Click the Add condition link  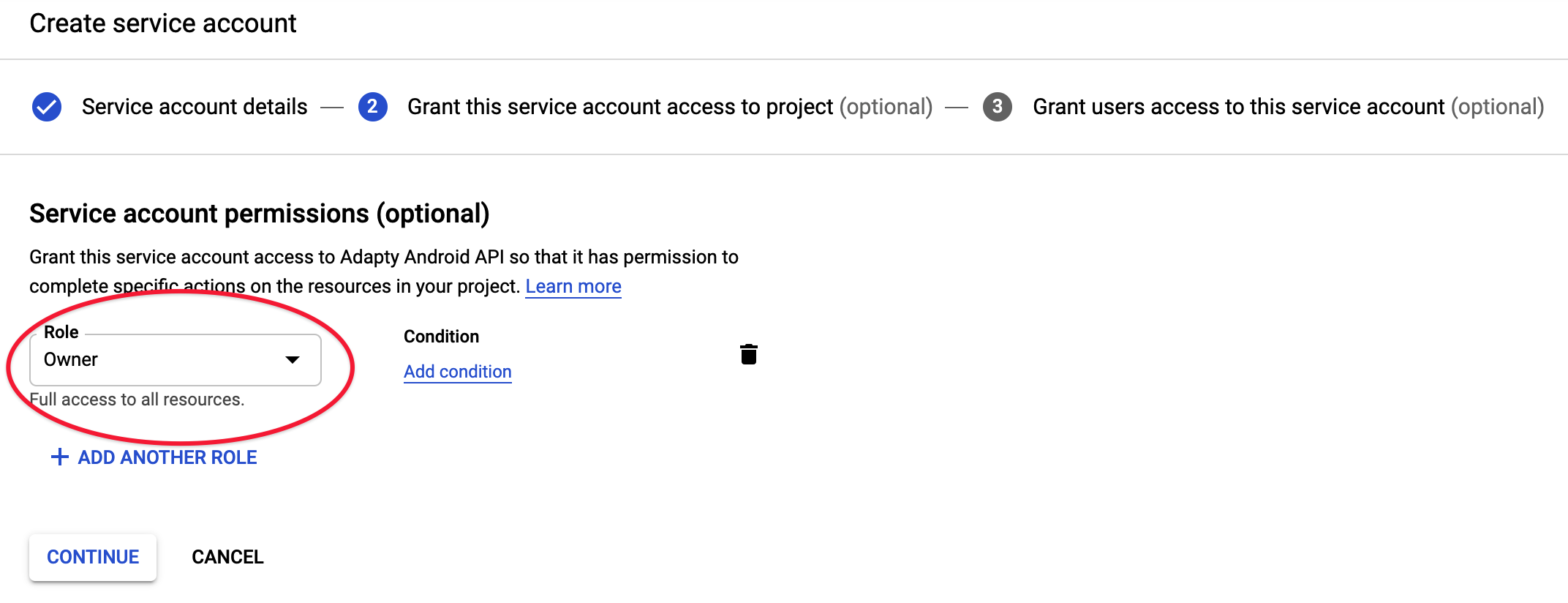(458, 372)
